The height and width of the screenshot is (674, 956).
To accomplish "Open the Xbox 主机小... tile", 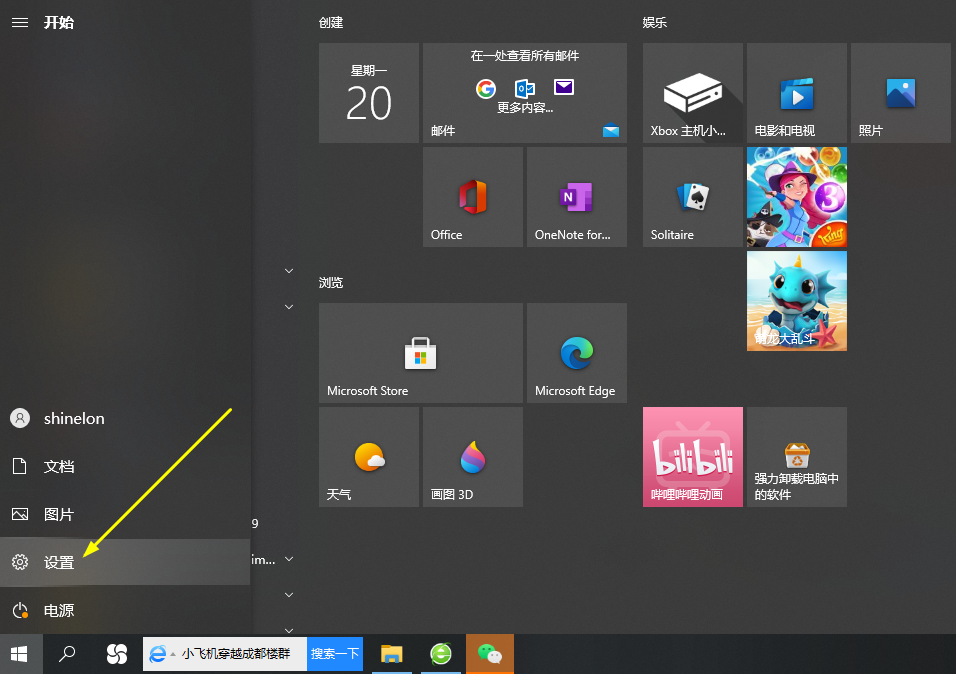I will click(693, 93).
